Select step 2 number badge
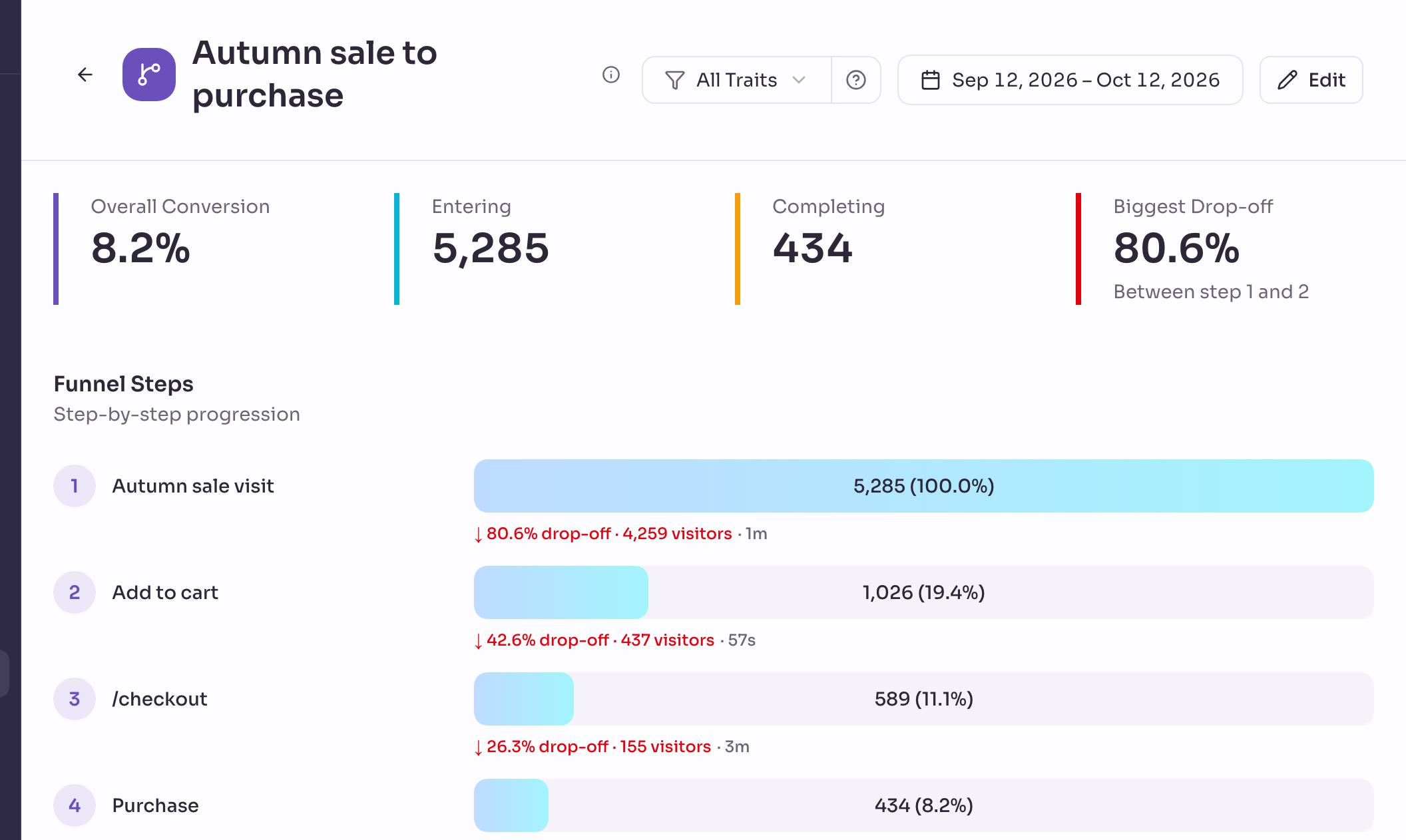This screenshot has height=840, width=1406. pos(75,592)
